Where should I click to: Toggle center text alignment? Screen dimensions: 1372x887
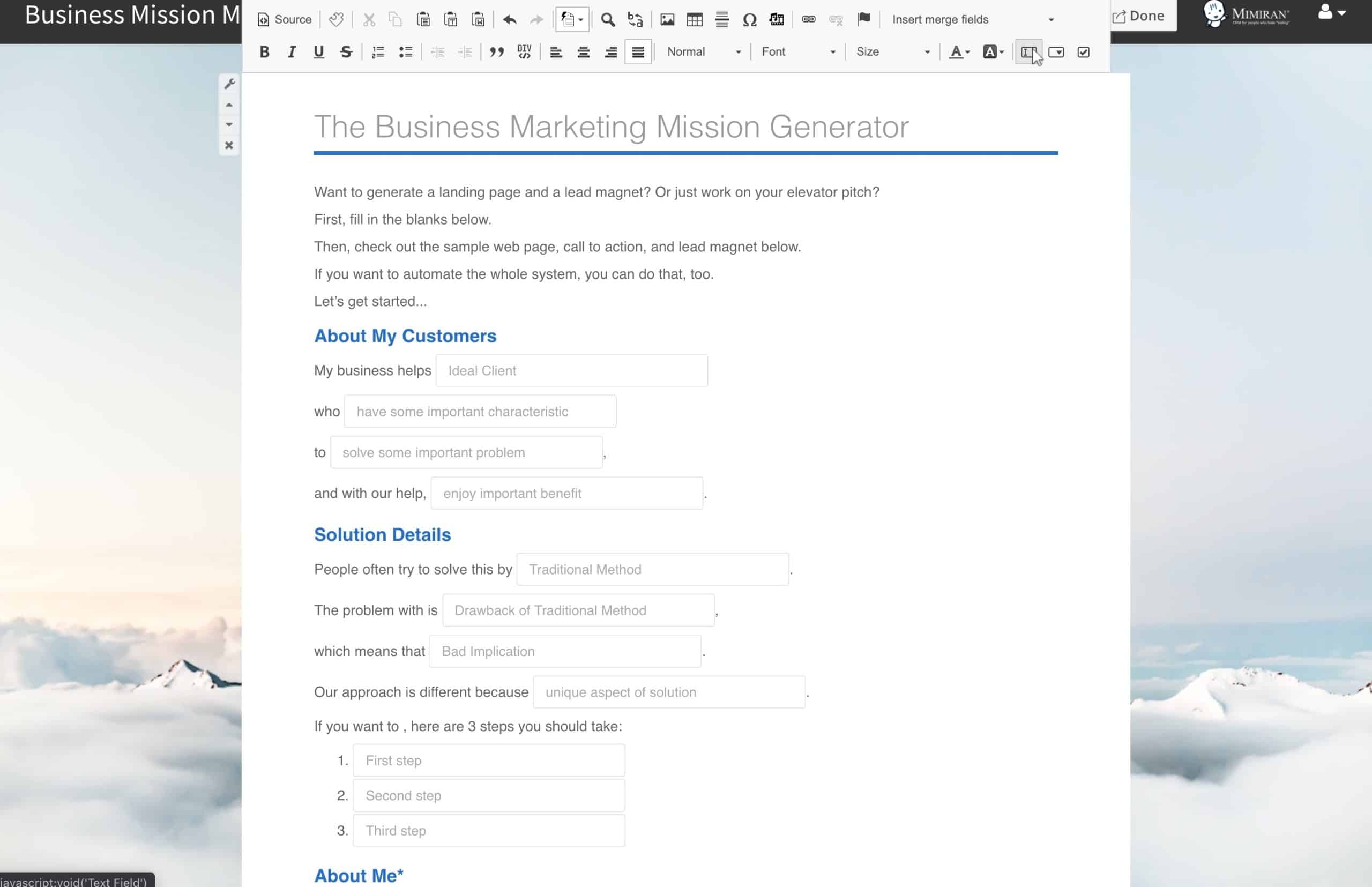tap(584, 52)
